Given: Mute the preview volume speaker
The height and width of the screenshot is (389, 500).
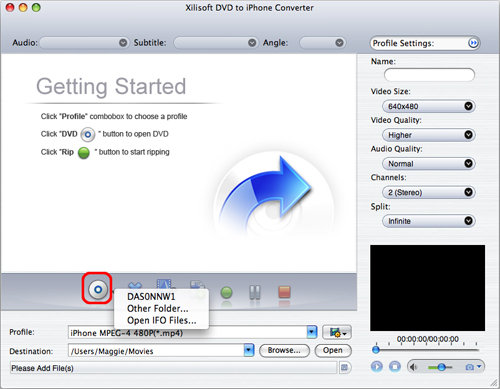Looking at the screenshot, I should (x=414, y=367).
